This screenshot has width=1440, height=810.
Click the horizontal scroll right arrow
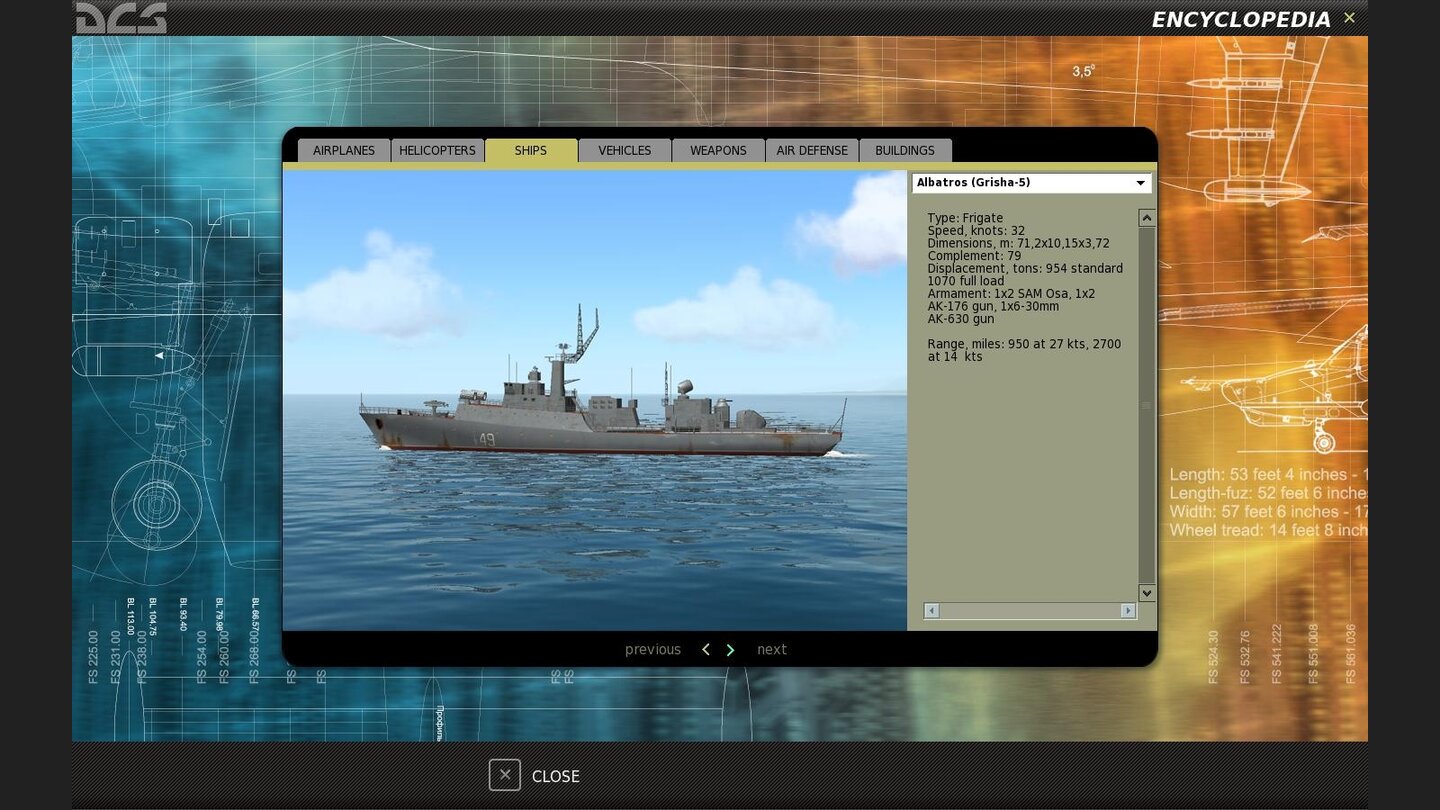click(1128, 610)
